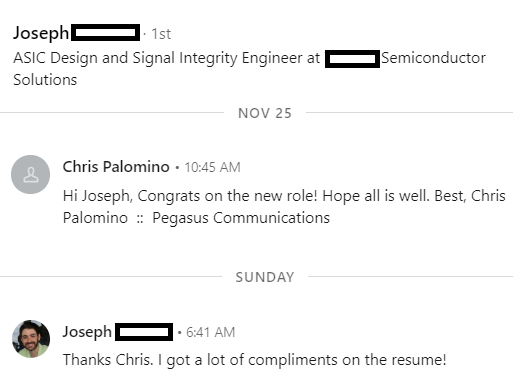Click the NOV 25 date divider
The height and width of the screenshot is (377, 513).
coord(265,113)
